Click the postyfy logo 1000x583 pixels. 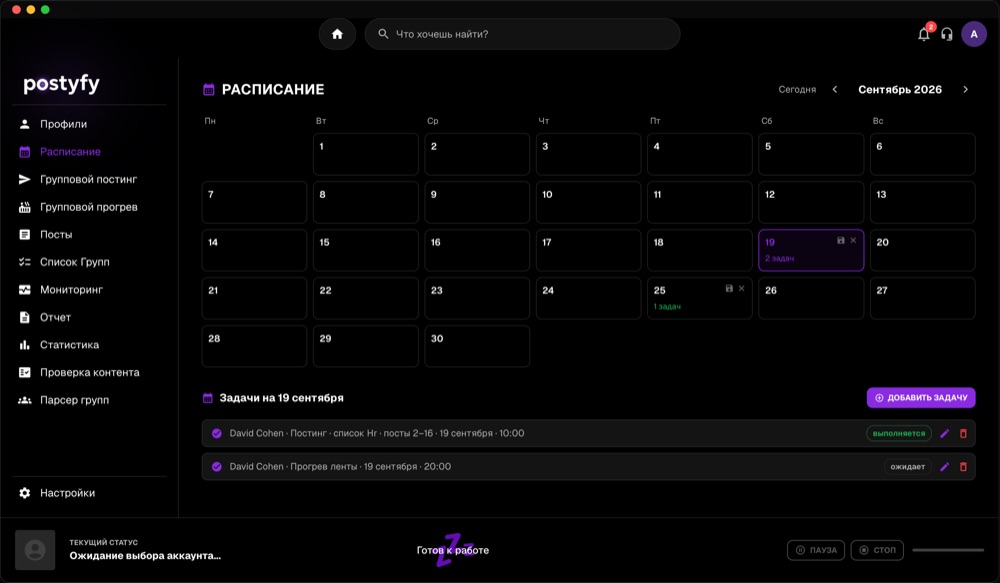61,84
